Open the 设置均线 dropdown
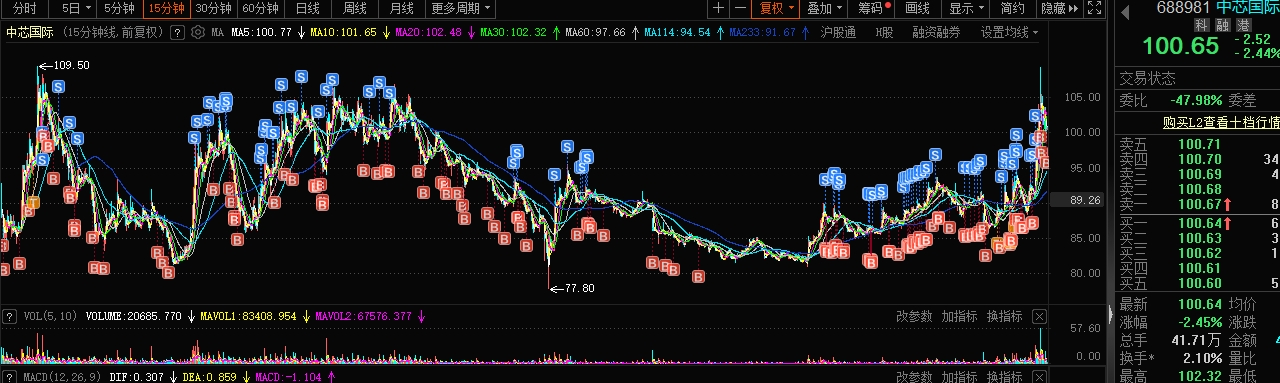Screen dimensions: 1280x383 1009,32
